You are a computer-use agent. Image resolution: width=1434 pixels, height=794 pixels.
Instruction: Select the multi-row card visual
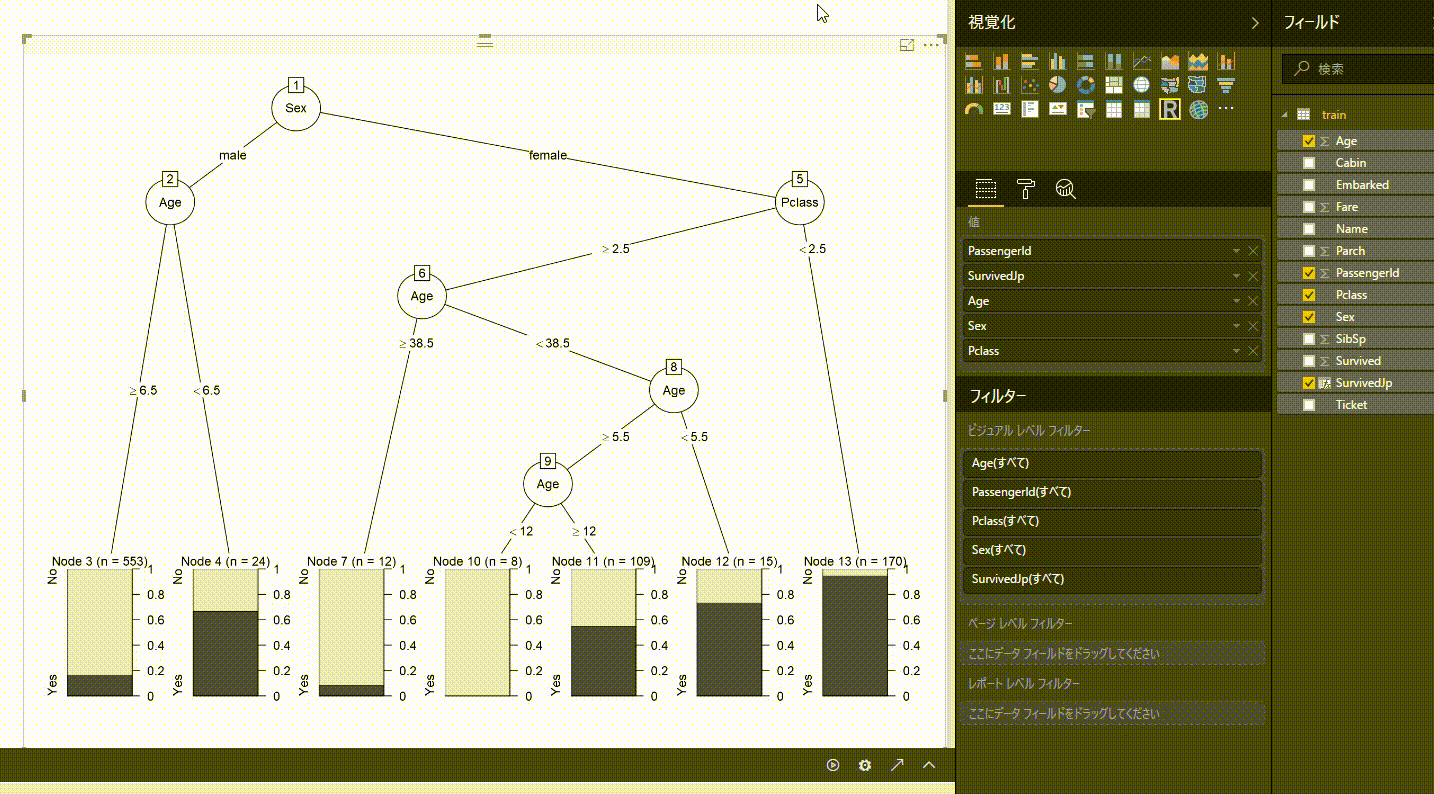[1030, 109]
